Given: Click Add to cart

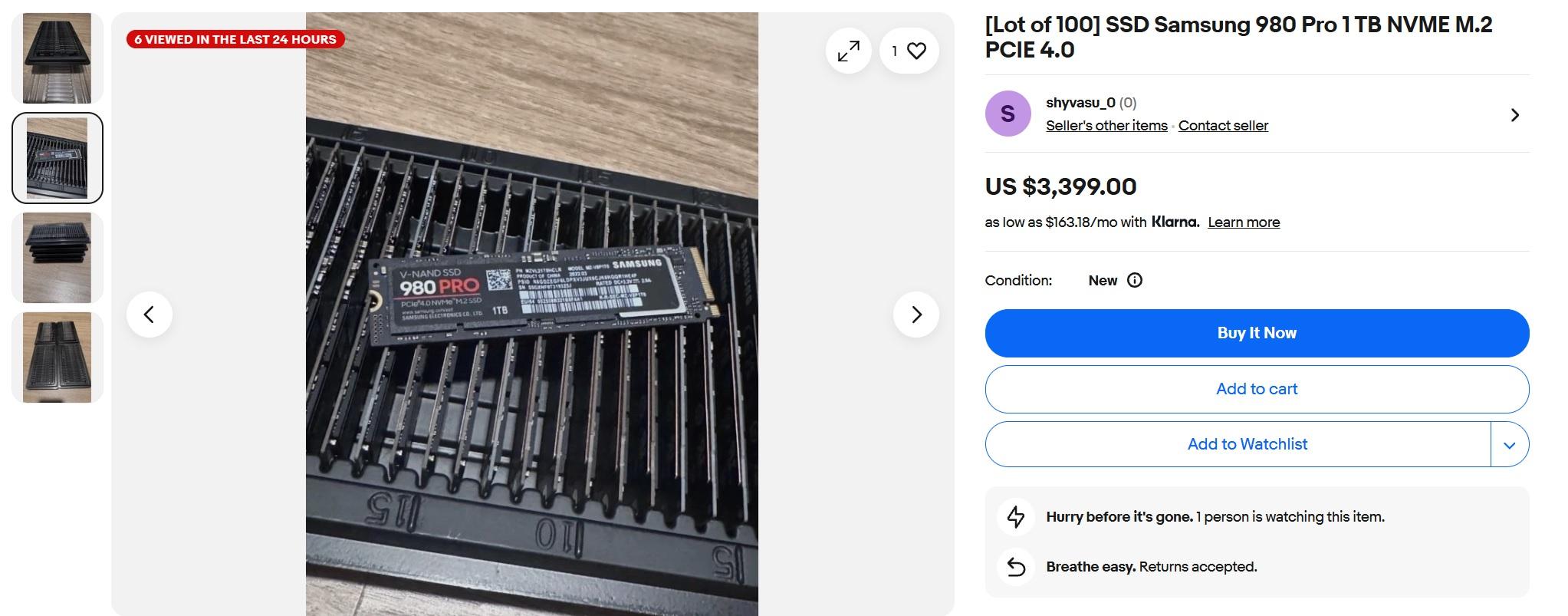Looking at the screenshot, I should 1257,389.
